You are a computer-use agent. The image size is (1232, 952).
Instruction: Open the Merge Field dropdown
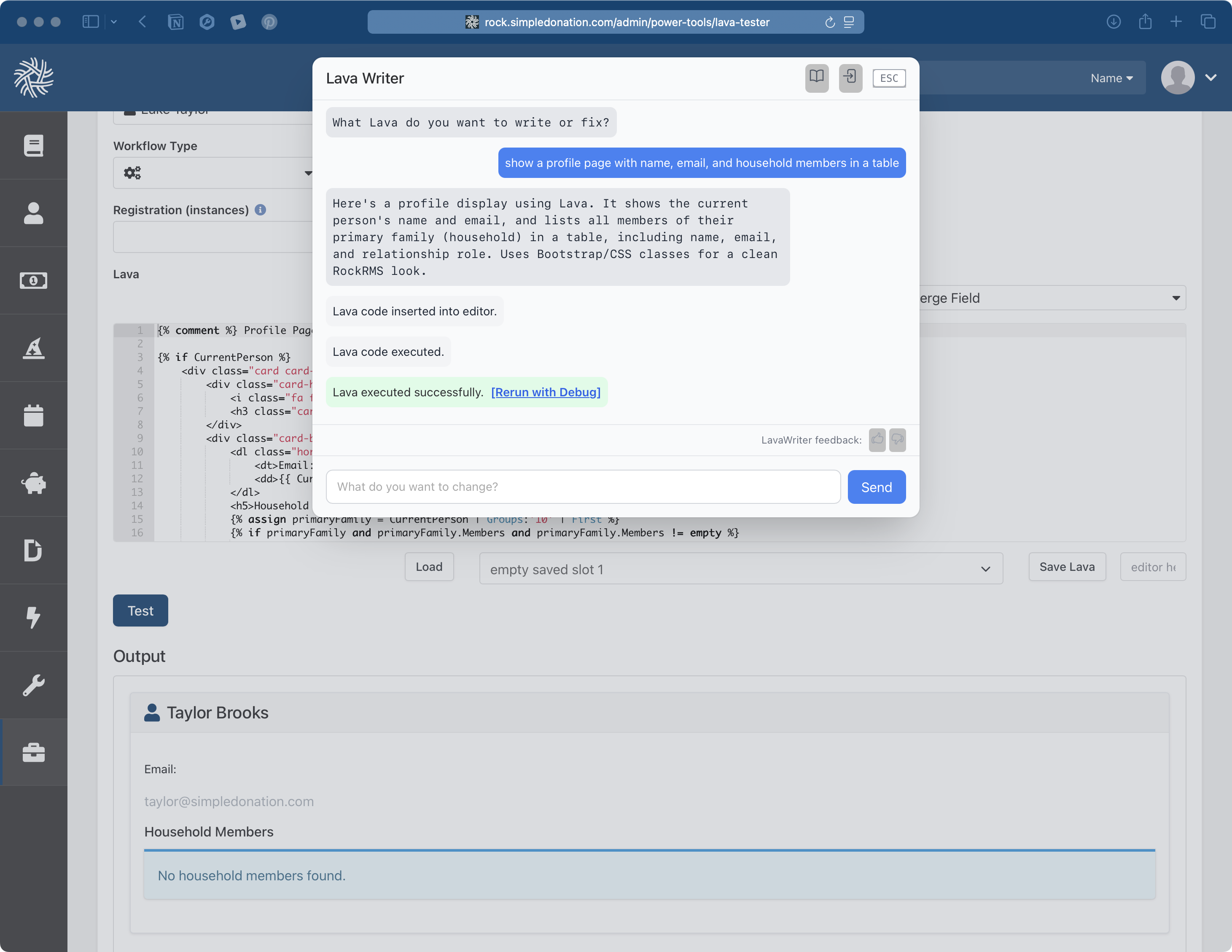1053,298
